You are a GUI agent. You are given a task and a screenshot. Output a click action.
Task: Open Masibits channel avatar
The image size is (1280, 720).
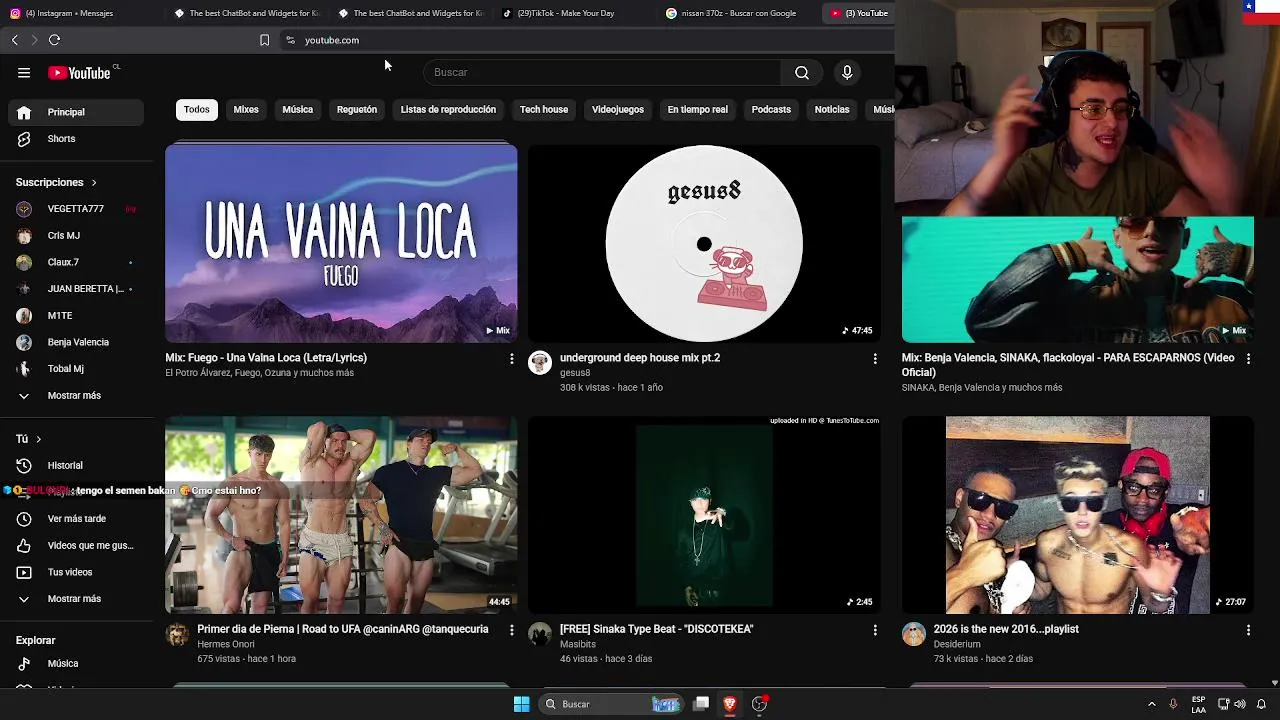[540, 634]
